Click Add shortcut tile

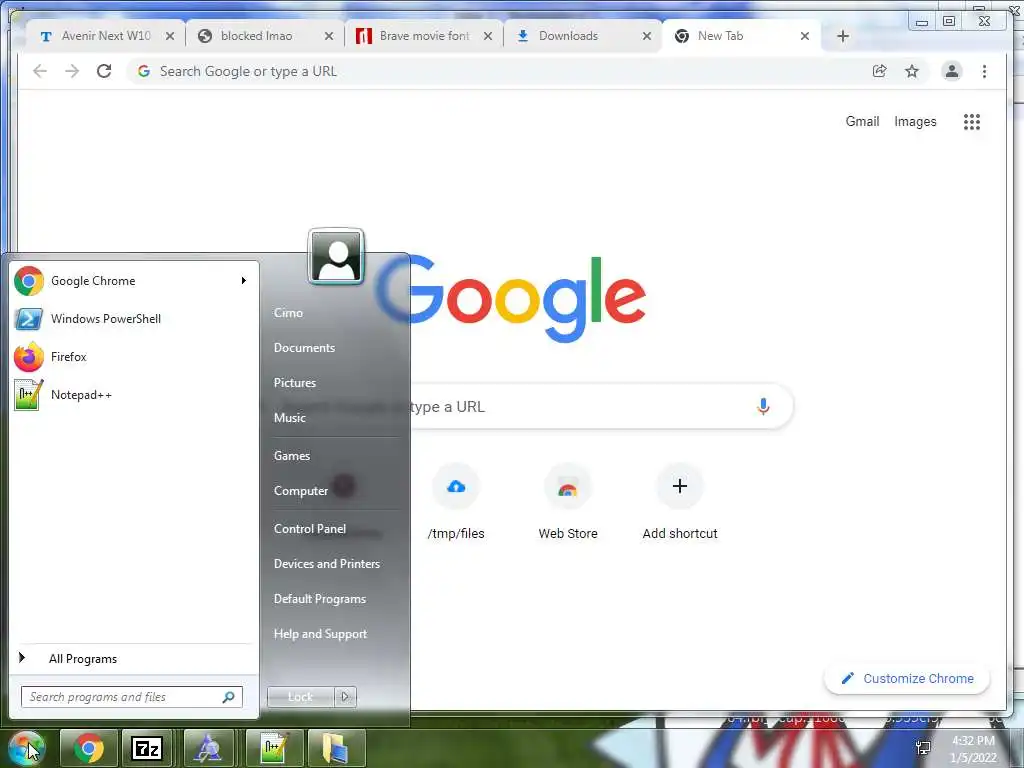(x=680, y=503)
